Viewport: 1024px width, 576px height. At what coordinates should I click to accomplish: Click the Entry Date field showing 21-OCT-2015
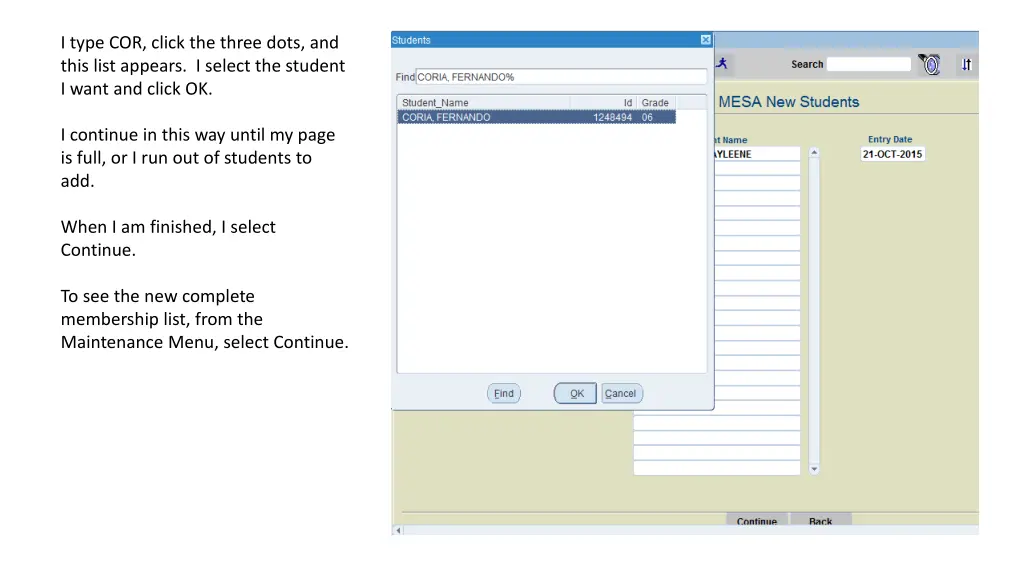[x=892, y=154]
